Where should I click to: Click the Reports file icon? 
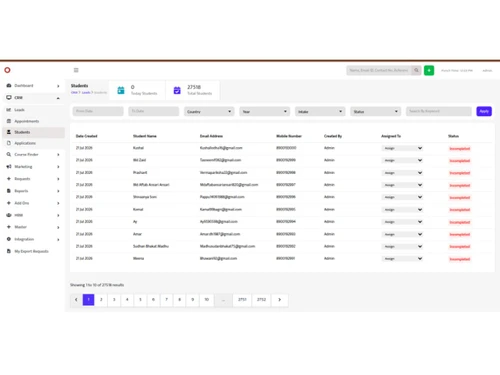click(x=9, y=191)
